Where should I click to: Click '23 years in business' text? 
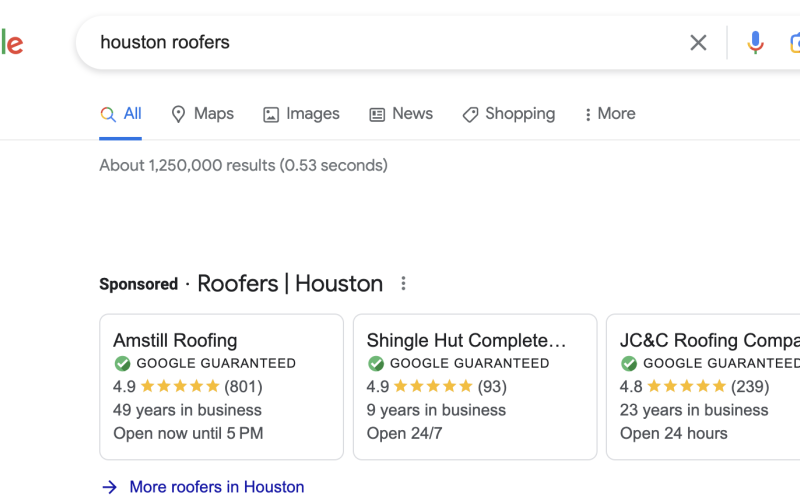click(694, 410)
